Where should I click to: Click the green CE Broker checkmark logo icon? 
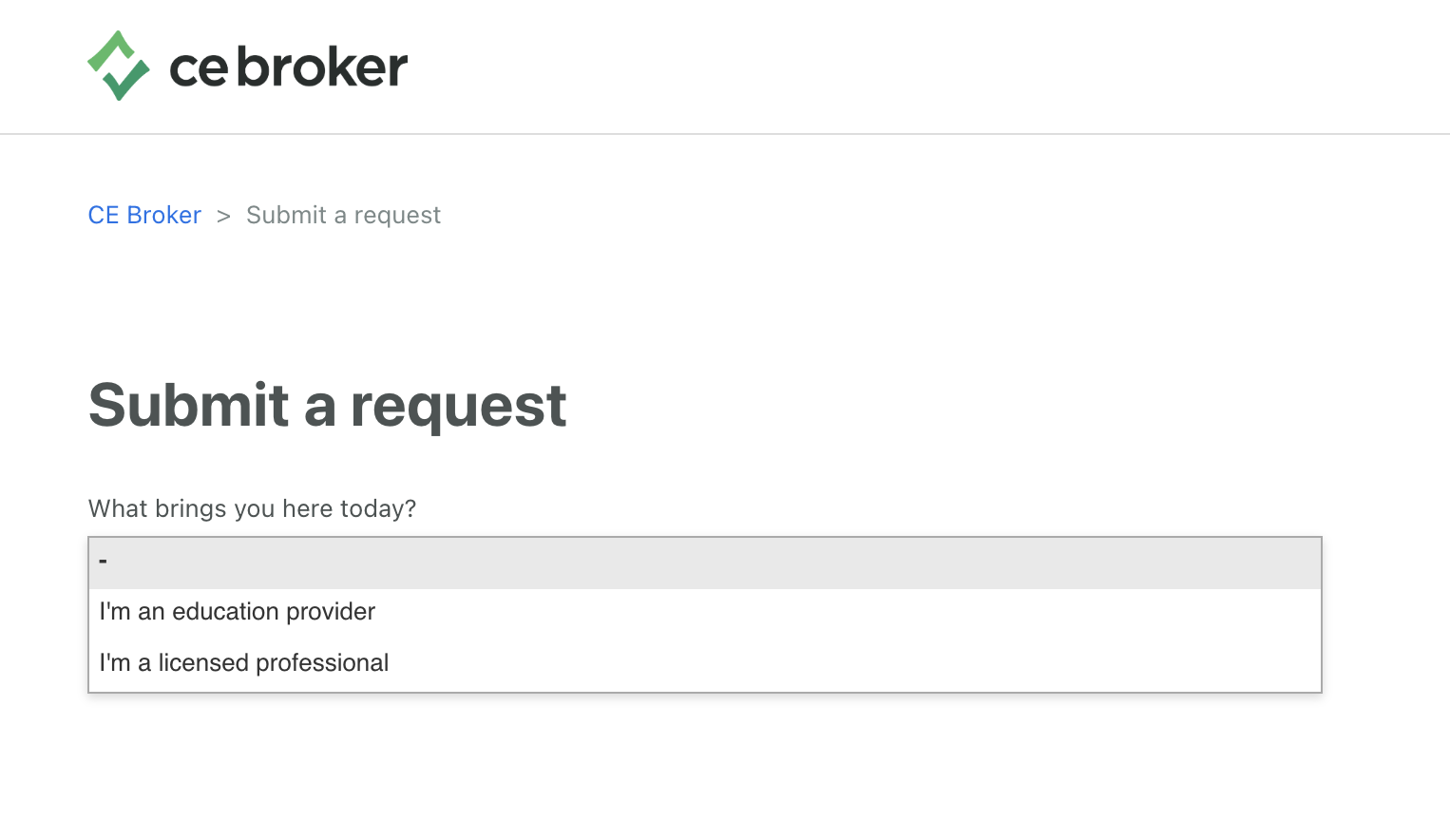pos(119,66)
